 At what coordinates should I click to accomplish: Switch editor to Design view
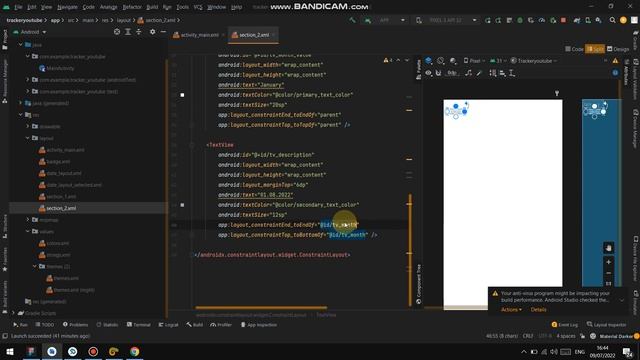tap(618, 49)
